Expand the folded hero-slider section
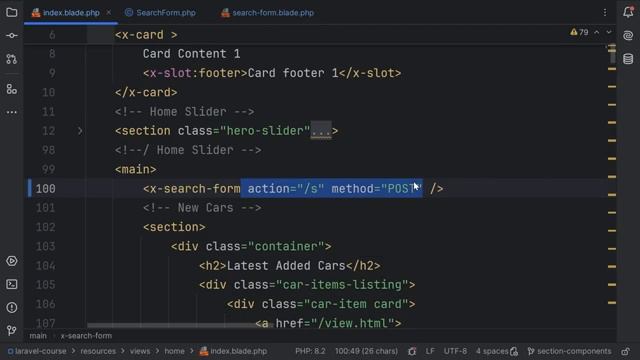This screenshot has width=640, height=360. [x=80, y=131]
